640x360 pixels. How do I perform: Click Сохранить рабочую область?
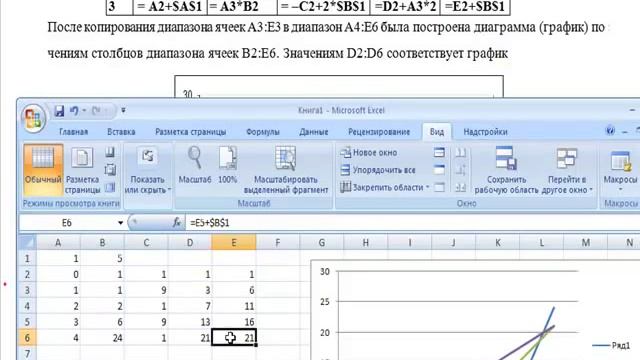click(507, 171)
